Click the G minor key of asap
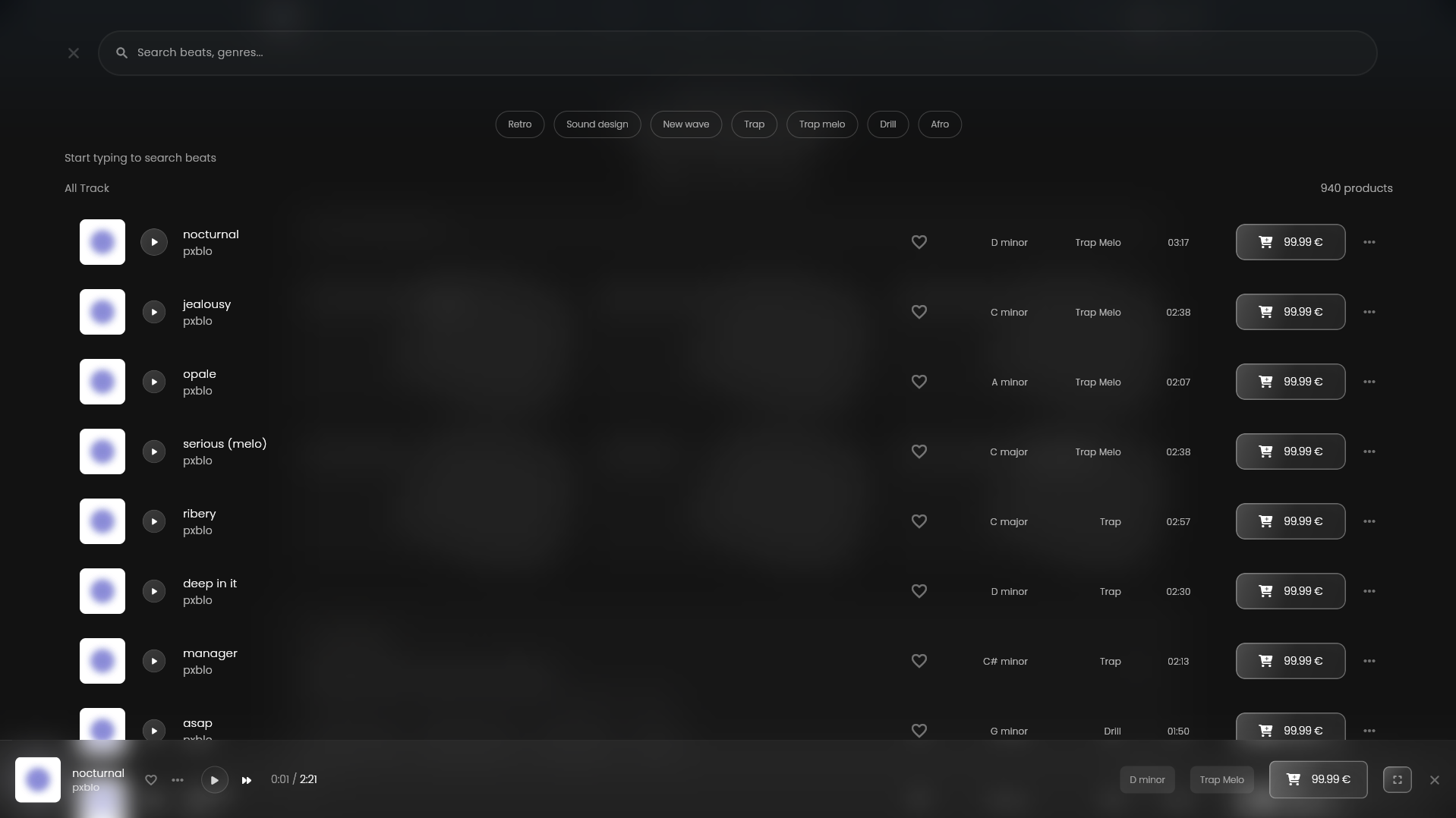This screenshot has height=818, width=1456. pyautogui.click(x=1009, y=731)
